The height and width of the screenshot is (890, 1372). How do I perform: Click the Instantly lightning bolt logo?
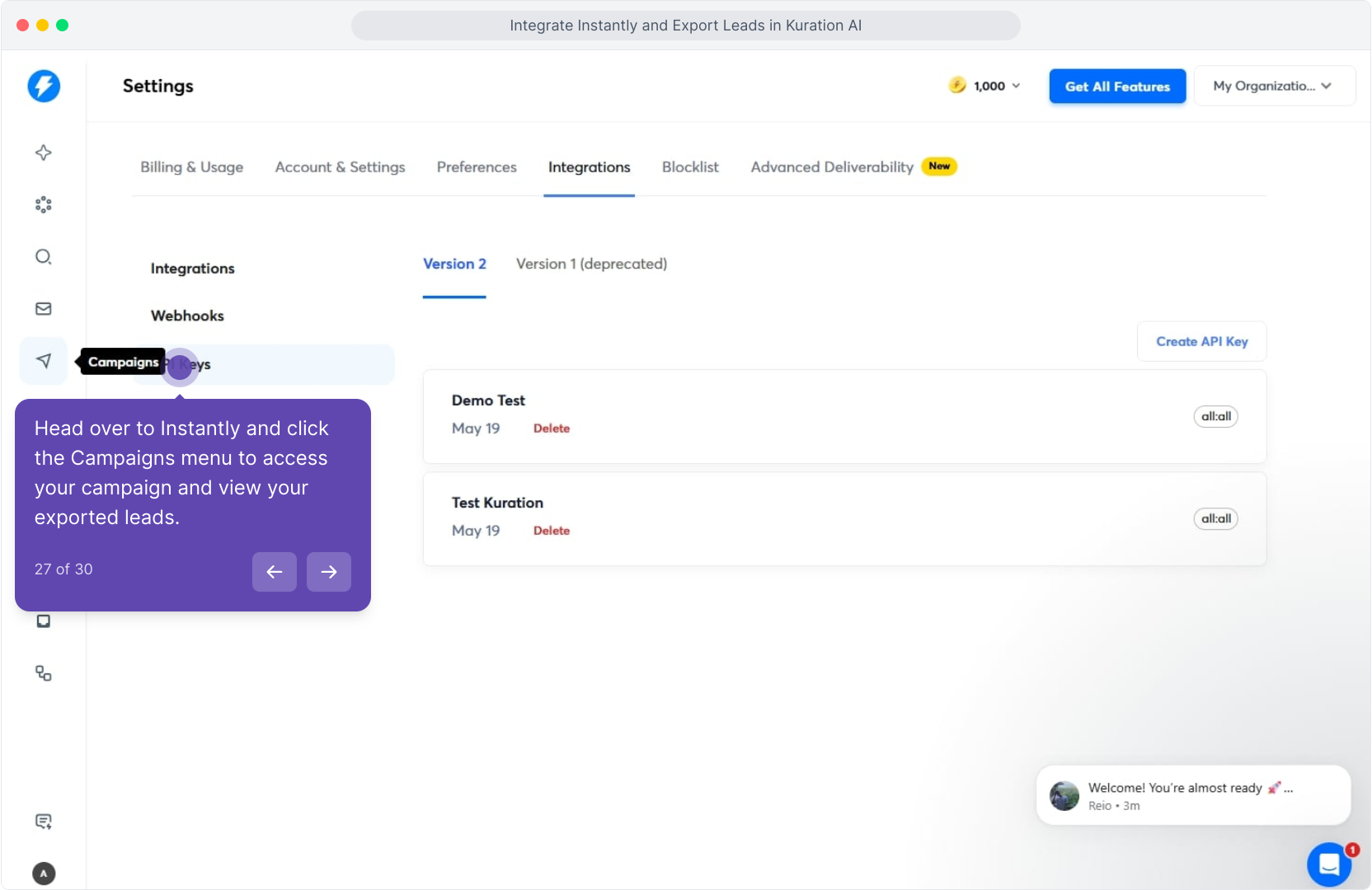point(44,86)
